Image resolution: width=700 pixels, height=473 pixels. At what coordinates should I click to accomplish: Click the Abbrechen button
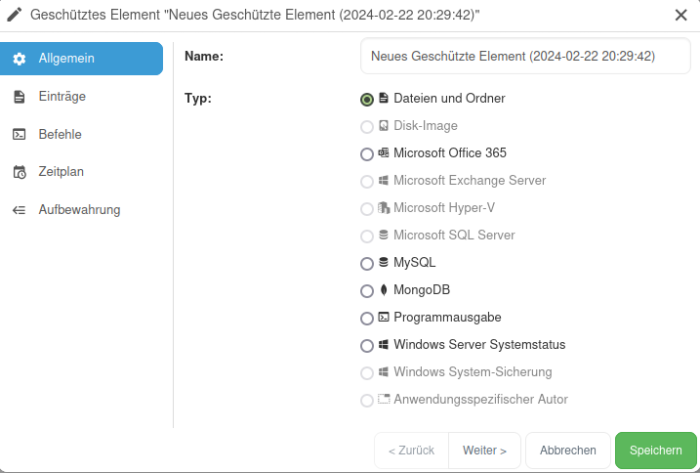(x=568, y=451)
